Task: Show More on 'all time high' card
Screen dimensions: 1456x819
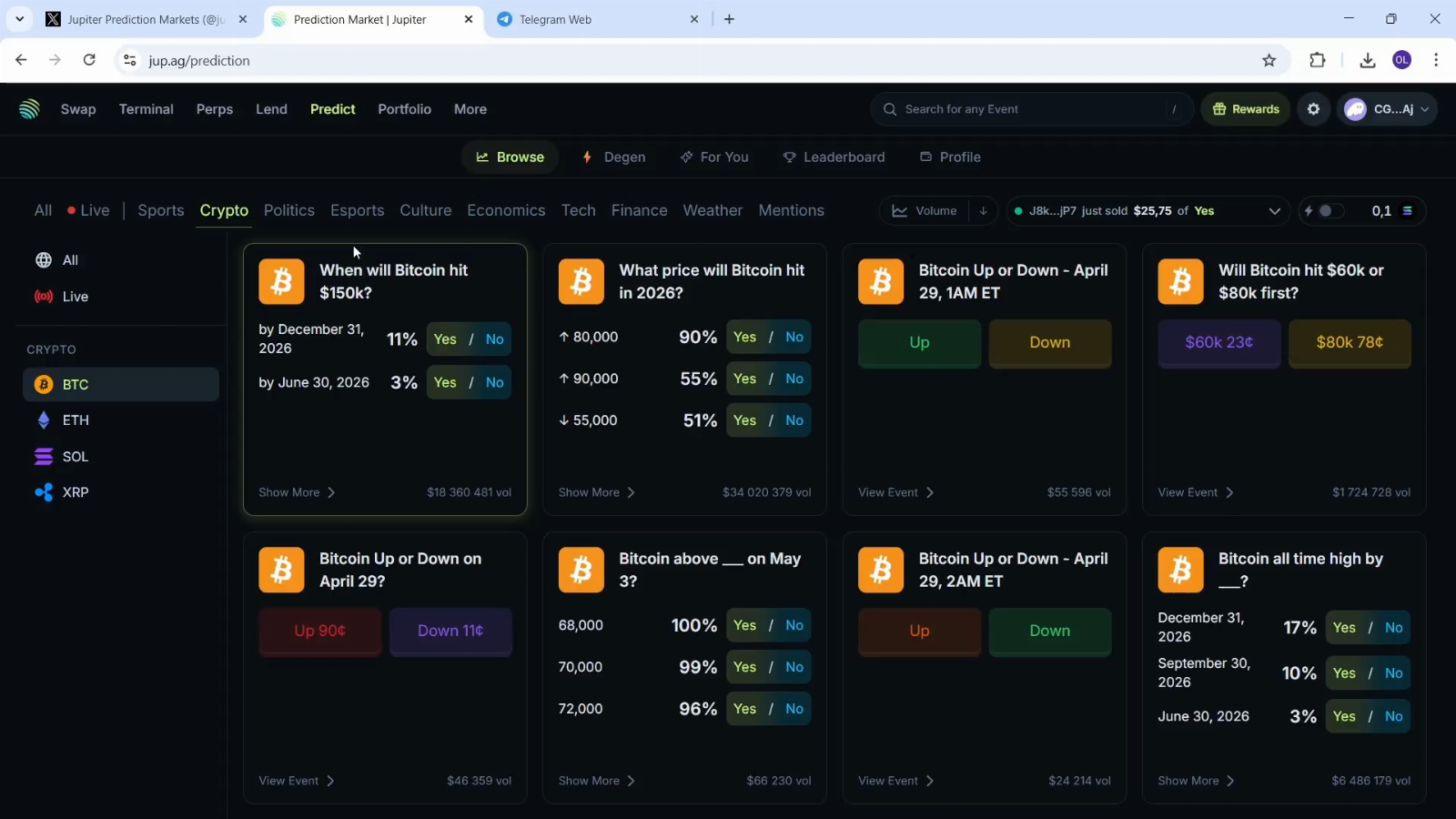Action: point(1196,781)
